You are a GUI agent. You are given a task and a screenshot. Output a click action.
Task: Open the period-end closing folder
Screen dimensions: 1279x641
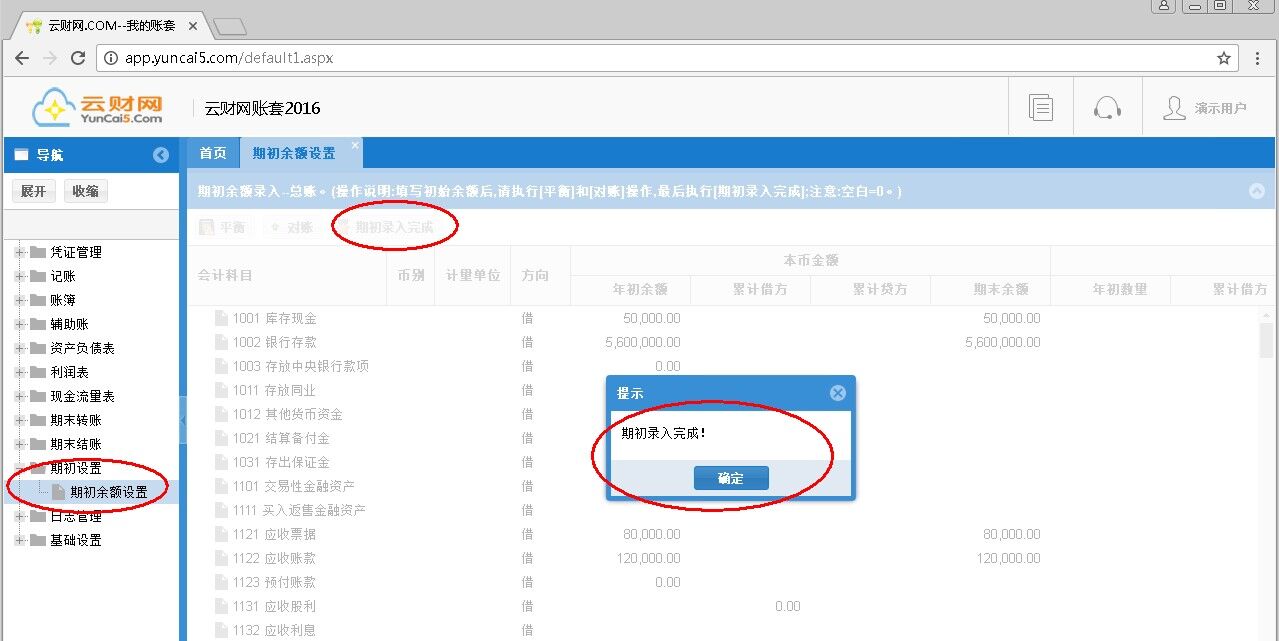[75, 444]
